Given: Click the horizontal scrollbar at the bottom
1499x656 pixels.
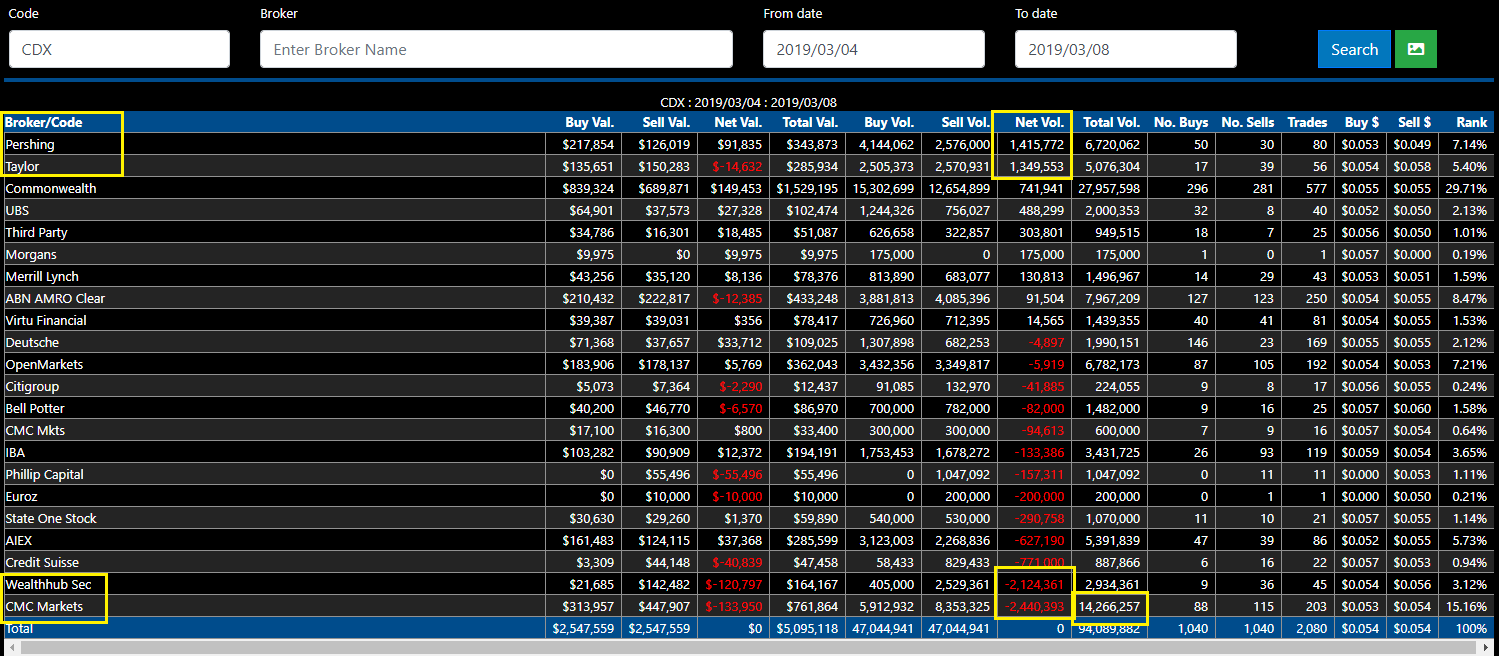Looking at the screenshot, I should (x=749, y=648).
